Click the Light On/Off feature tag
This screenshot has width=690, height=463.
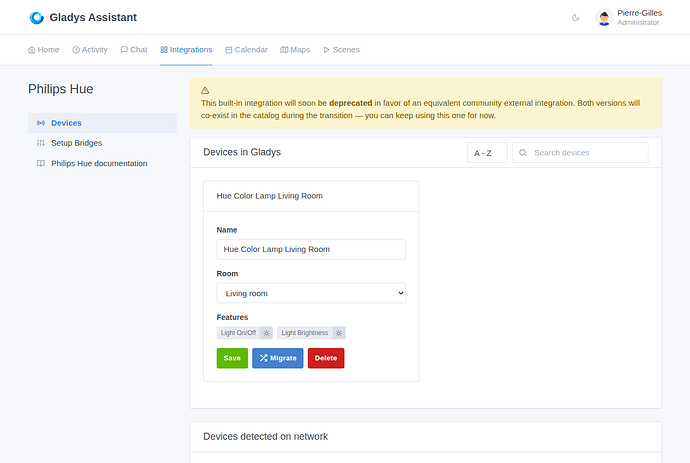[238, 333]
